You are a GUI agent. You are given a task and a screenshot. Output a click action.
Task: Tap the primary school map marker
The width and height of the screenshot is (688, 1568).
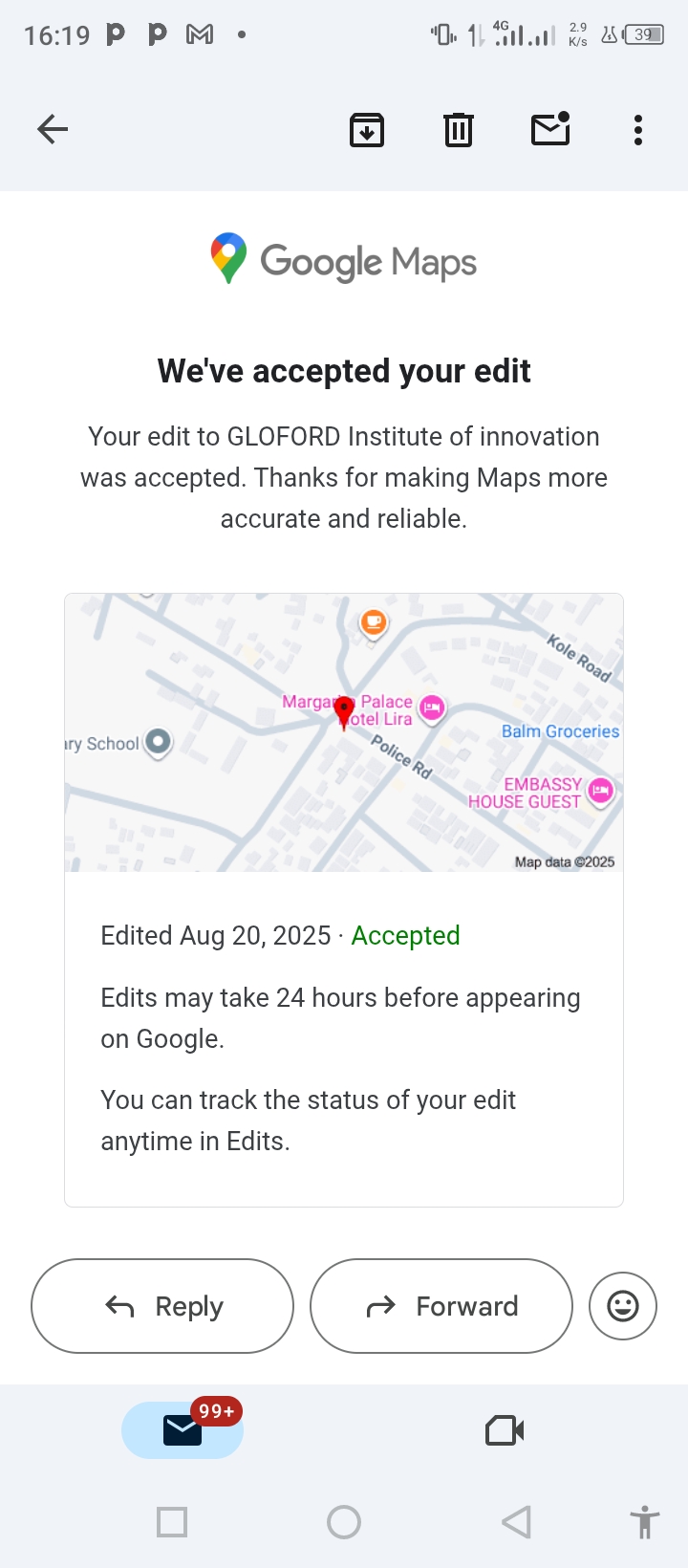point(158,742)
